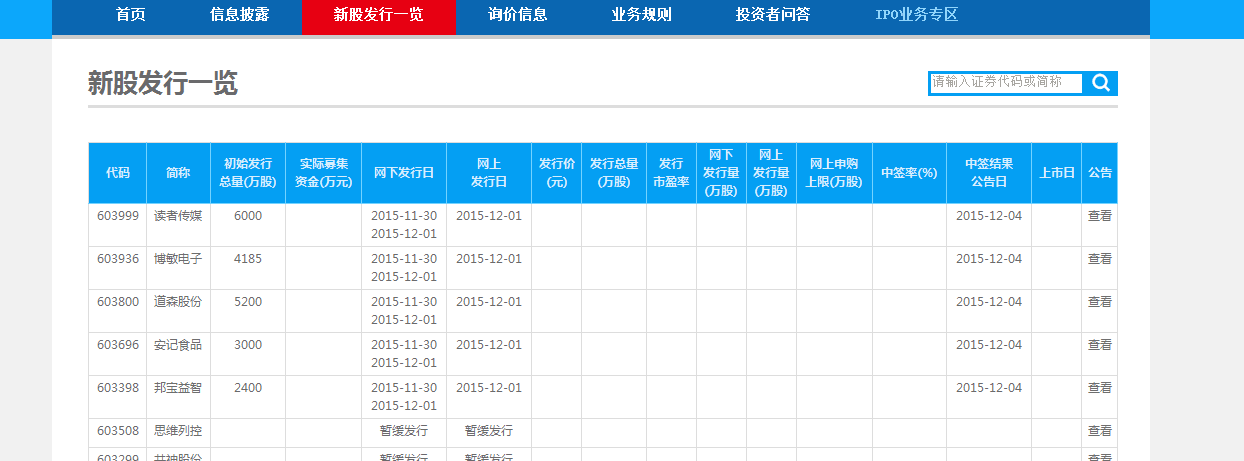Click the issue volume value 6000
Screen dimensions: 1244x461
coord(248,216)
